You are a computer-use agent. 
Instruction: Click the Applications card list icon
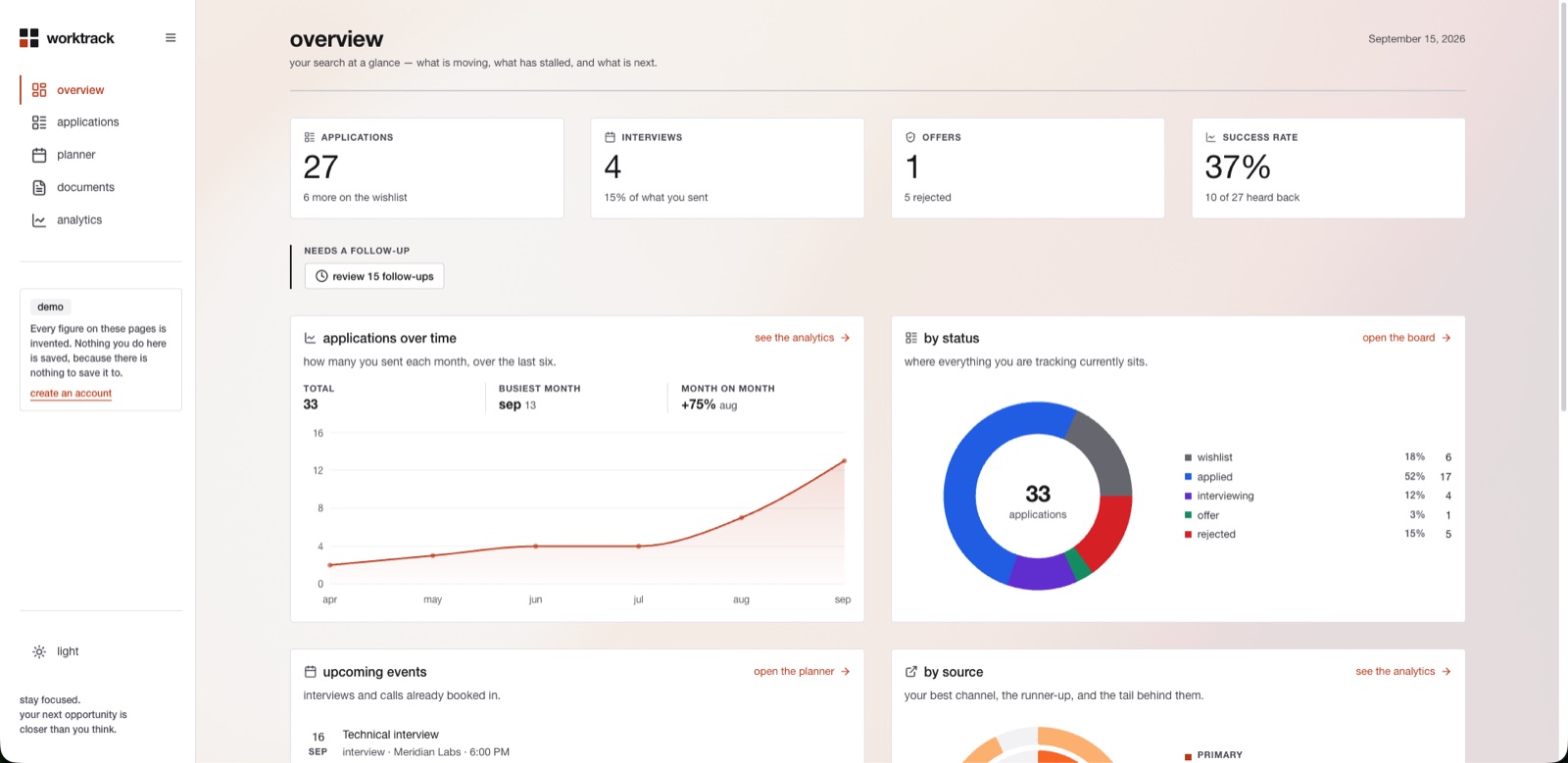click(x=310, y=137)
